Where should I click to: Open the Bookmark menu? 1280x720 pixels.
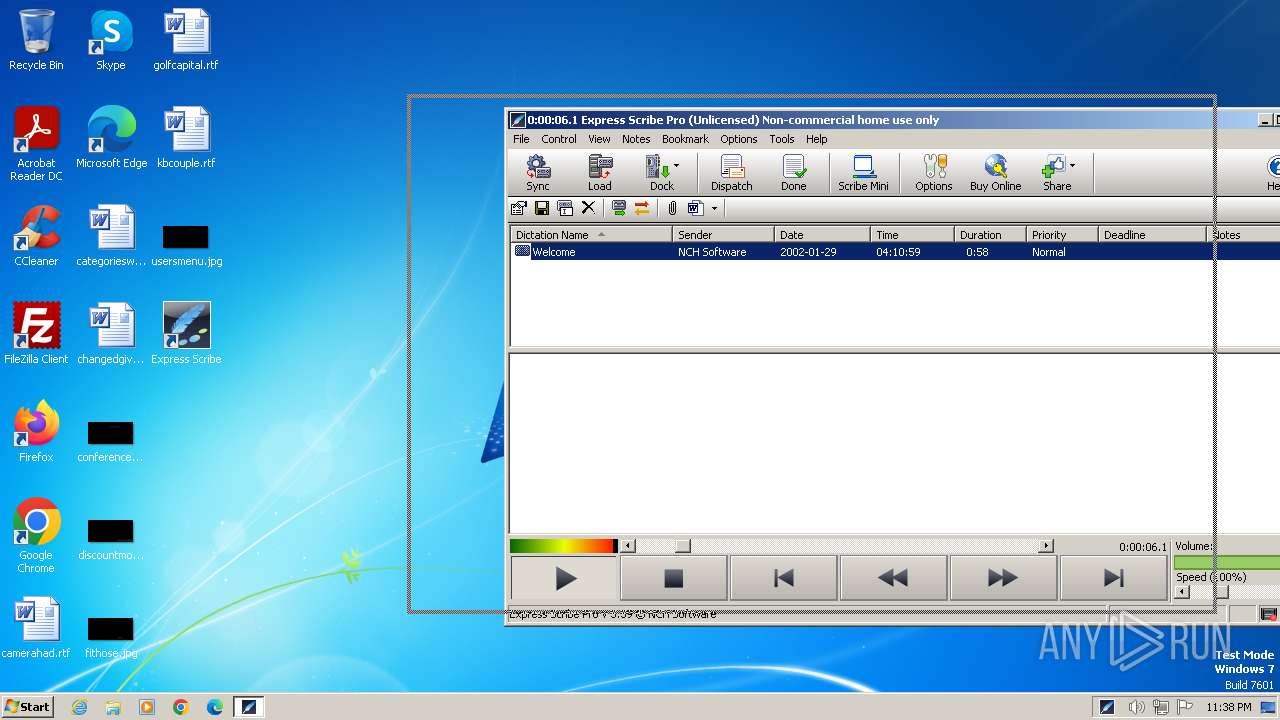(x=685, y=139)
